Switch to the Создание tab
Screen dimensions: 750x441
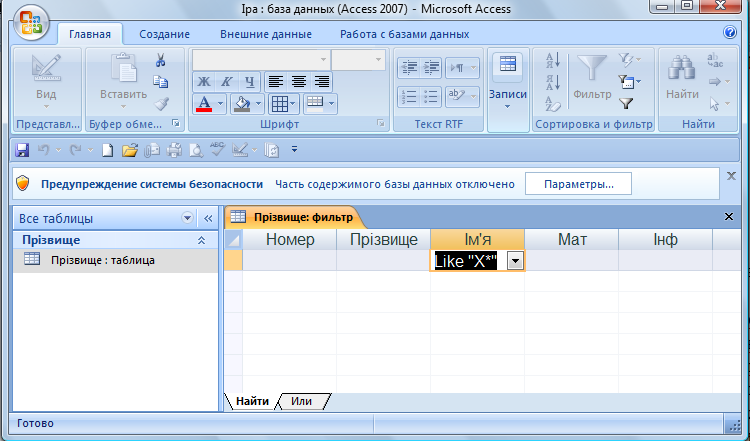click(165, 34)
